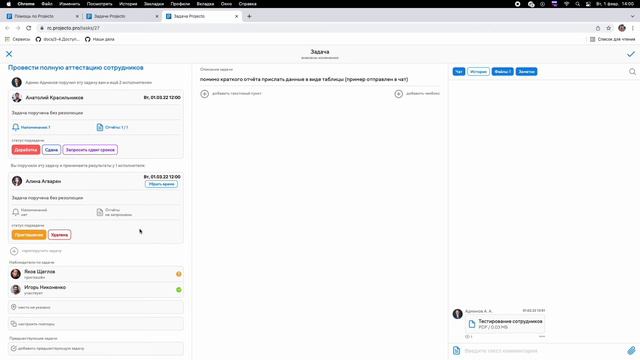Open a new browser tab with plus
640x360 pixels.
pos(249,16)
